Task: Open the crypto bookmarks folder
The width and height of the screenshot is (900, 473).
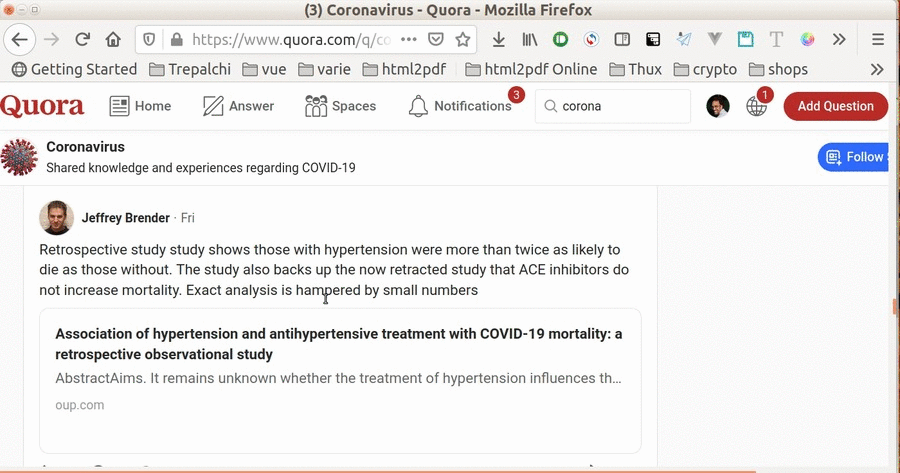Action: point(705,69)
